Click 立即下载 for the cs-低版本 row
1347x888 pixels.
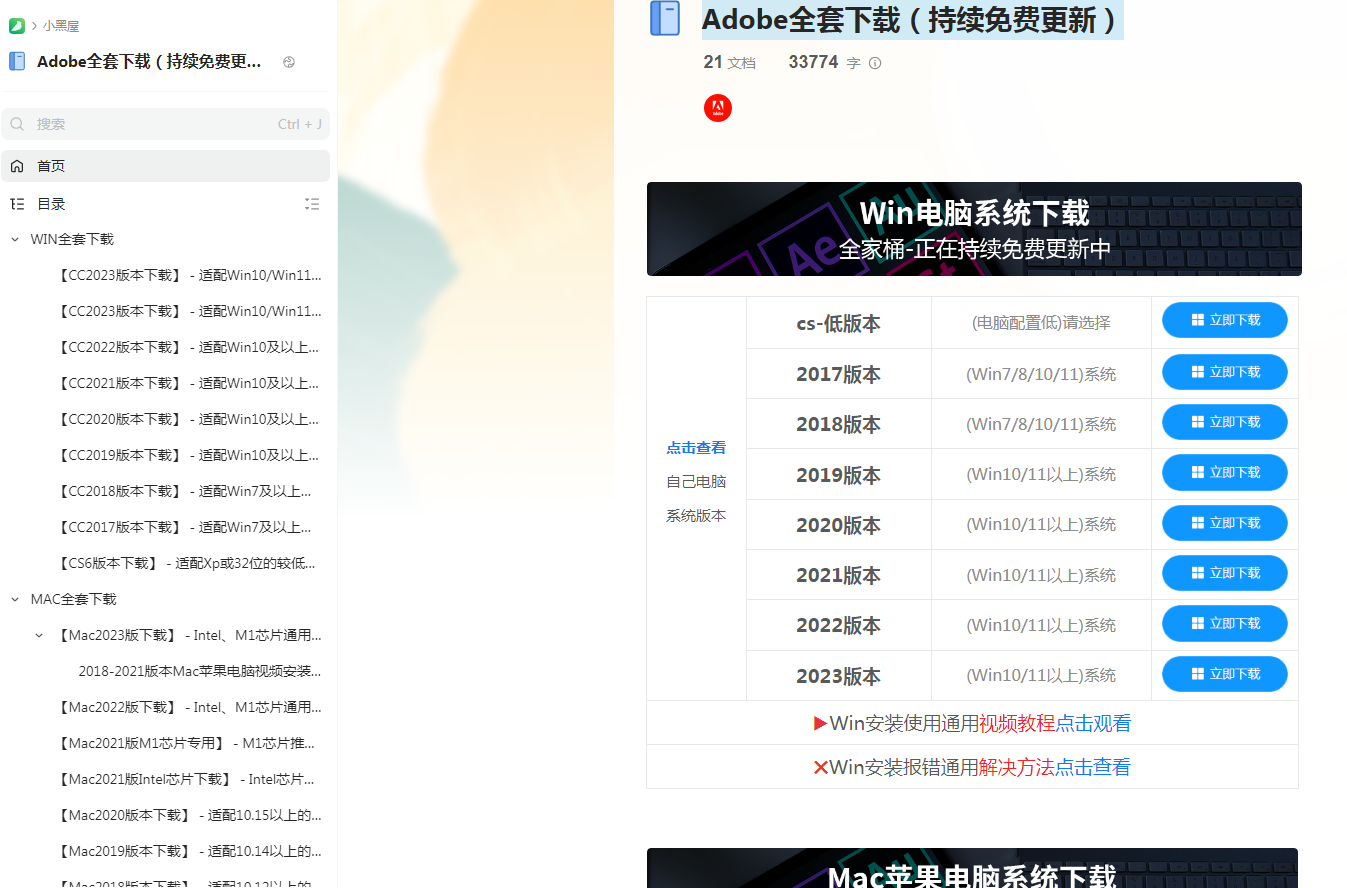[x=1224, y=320]
